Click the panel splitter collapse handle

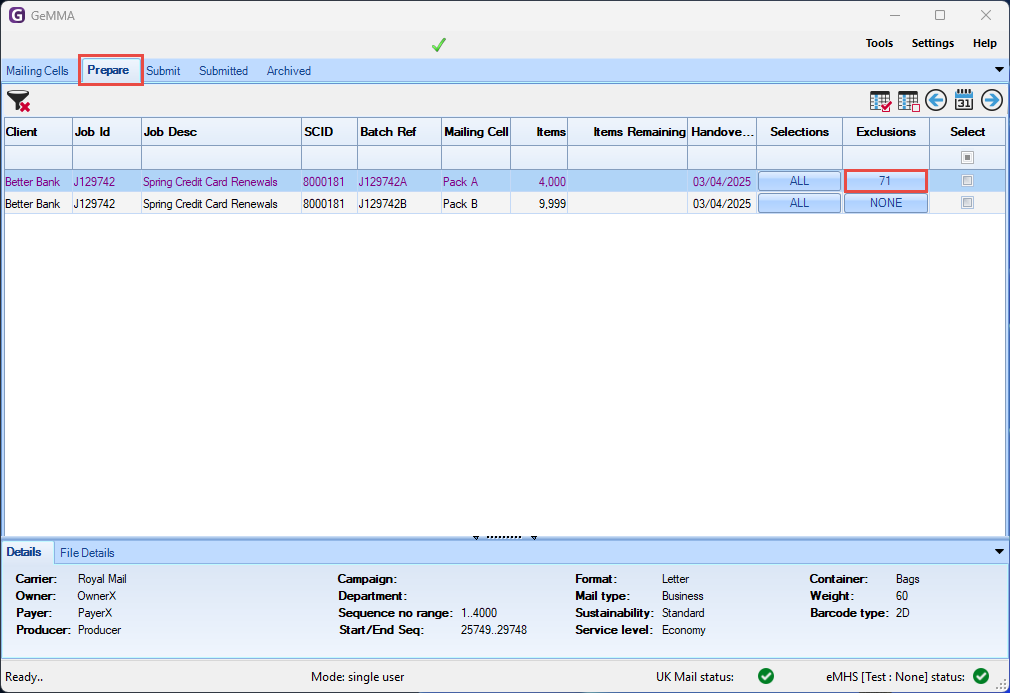point(504,536)
